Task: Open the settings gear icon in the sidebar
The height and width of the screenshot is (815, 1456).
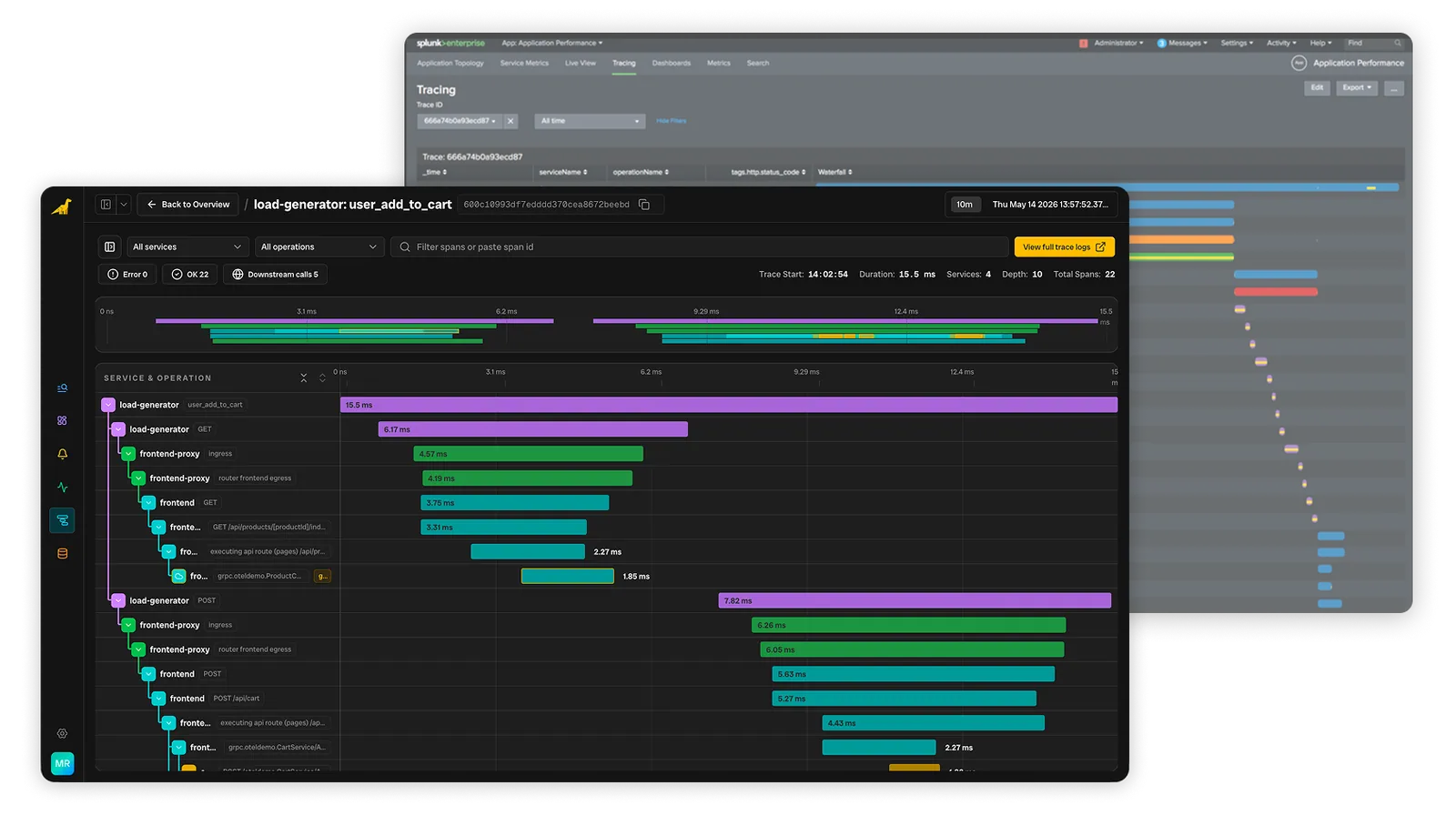Action: pos(62,733)
